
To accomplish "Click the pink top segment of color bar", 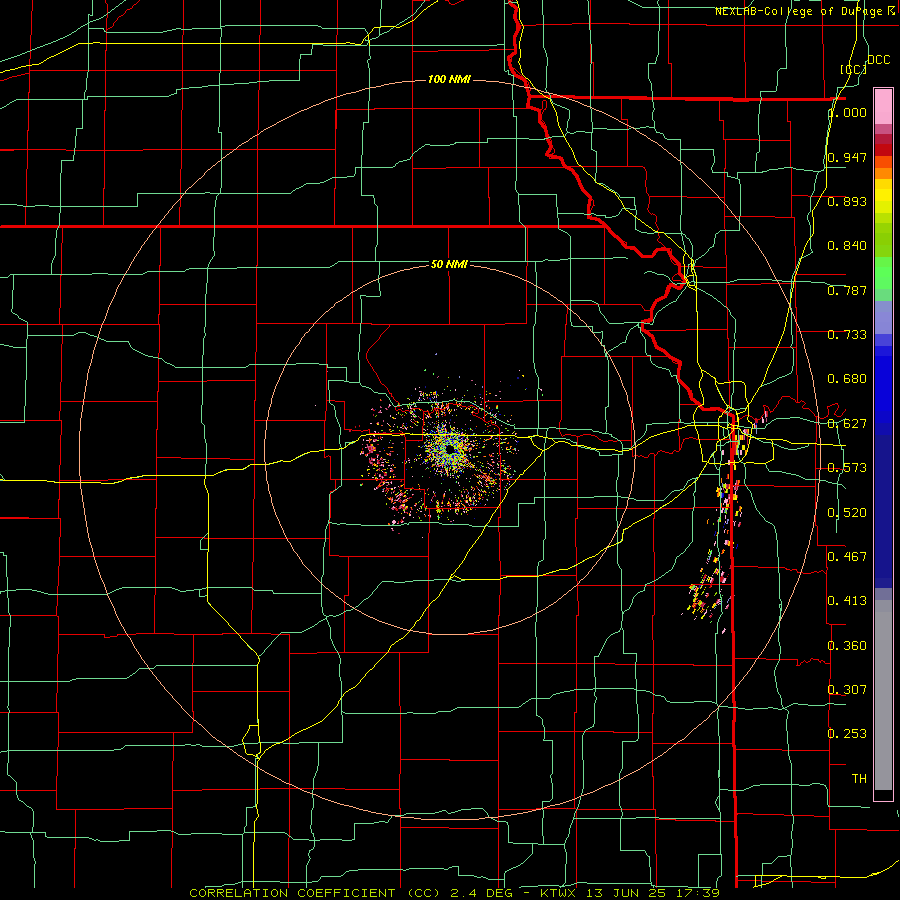I will coord(883,107).
